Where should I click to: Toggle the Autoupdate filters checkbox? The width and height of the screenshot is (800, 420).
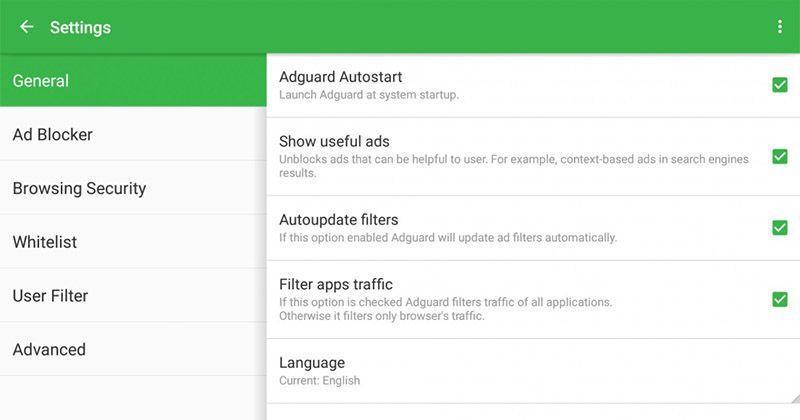pos(780,228)
